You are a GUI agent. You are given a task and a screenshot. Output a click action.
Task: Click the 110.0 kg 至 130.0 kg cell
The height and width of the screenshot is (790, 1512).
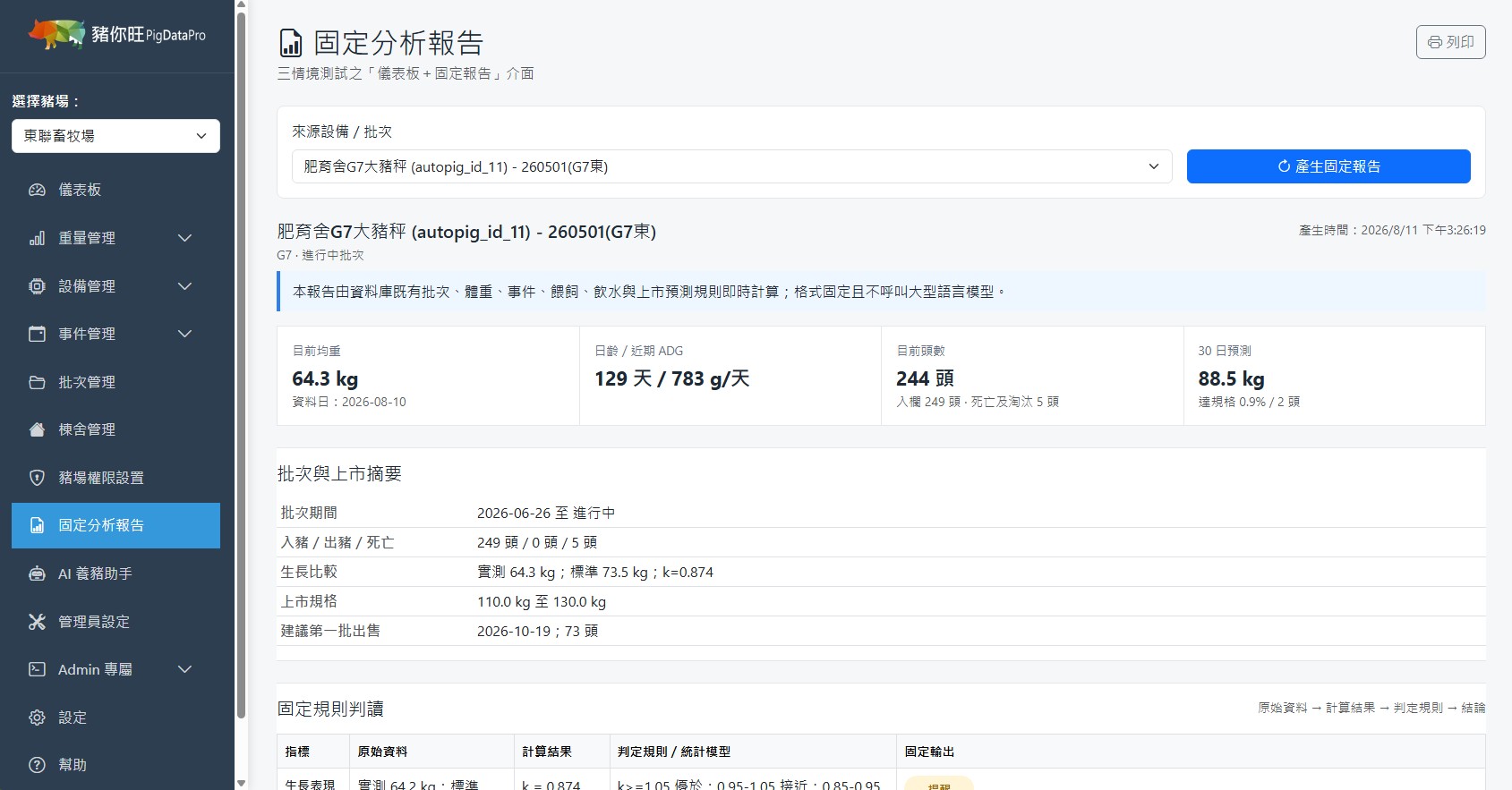point(542,601)
